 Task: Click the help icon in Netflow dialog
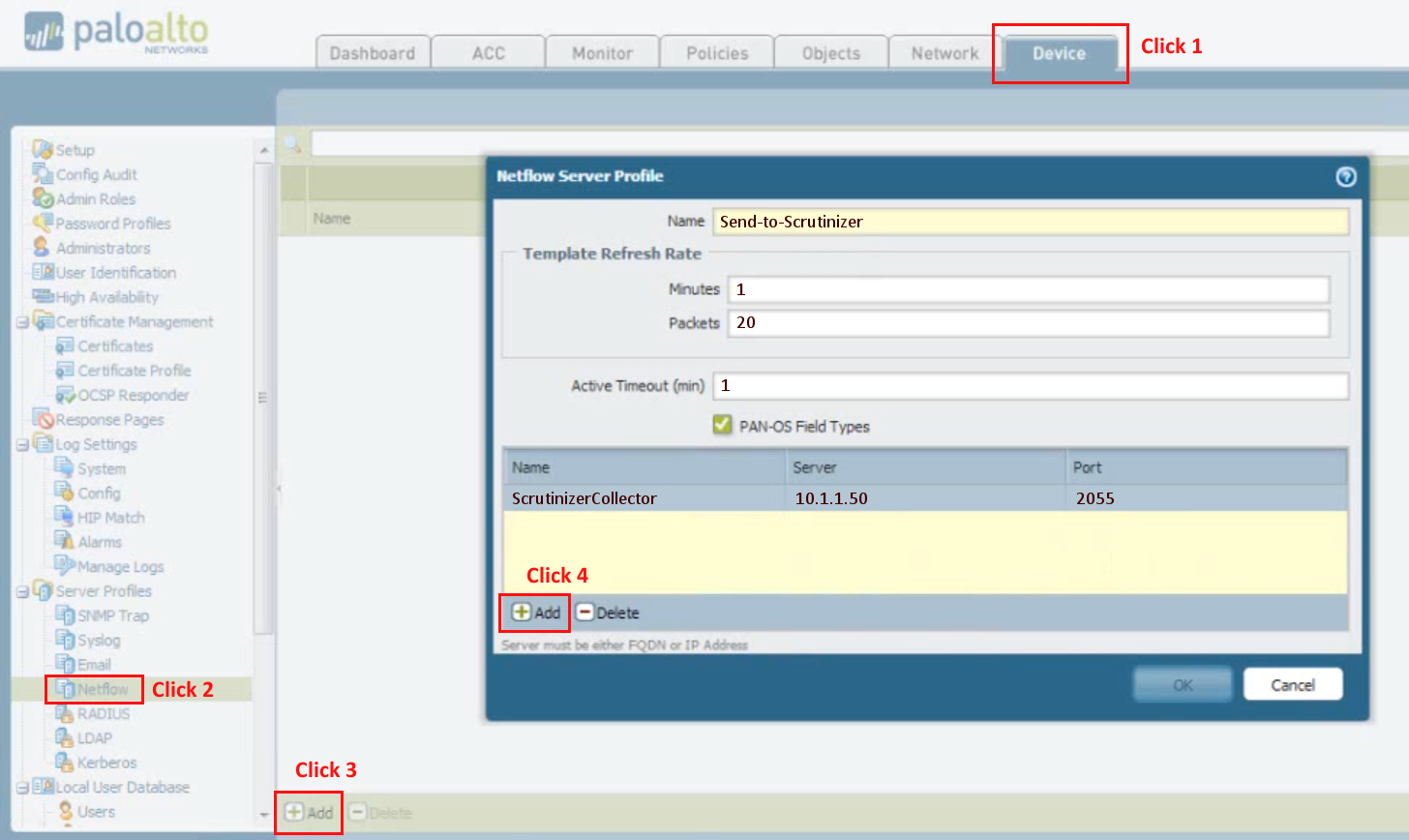pyautogui.click(x=1345, y=176)
